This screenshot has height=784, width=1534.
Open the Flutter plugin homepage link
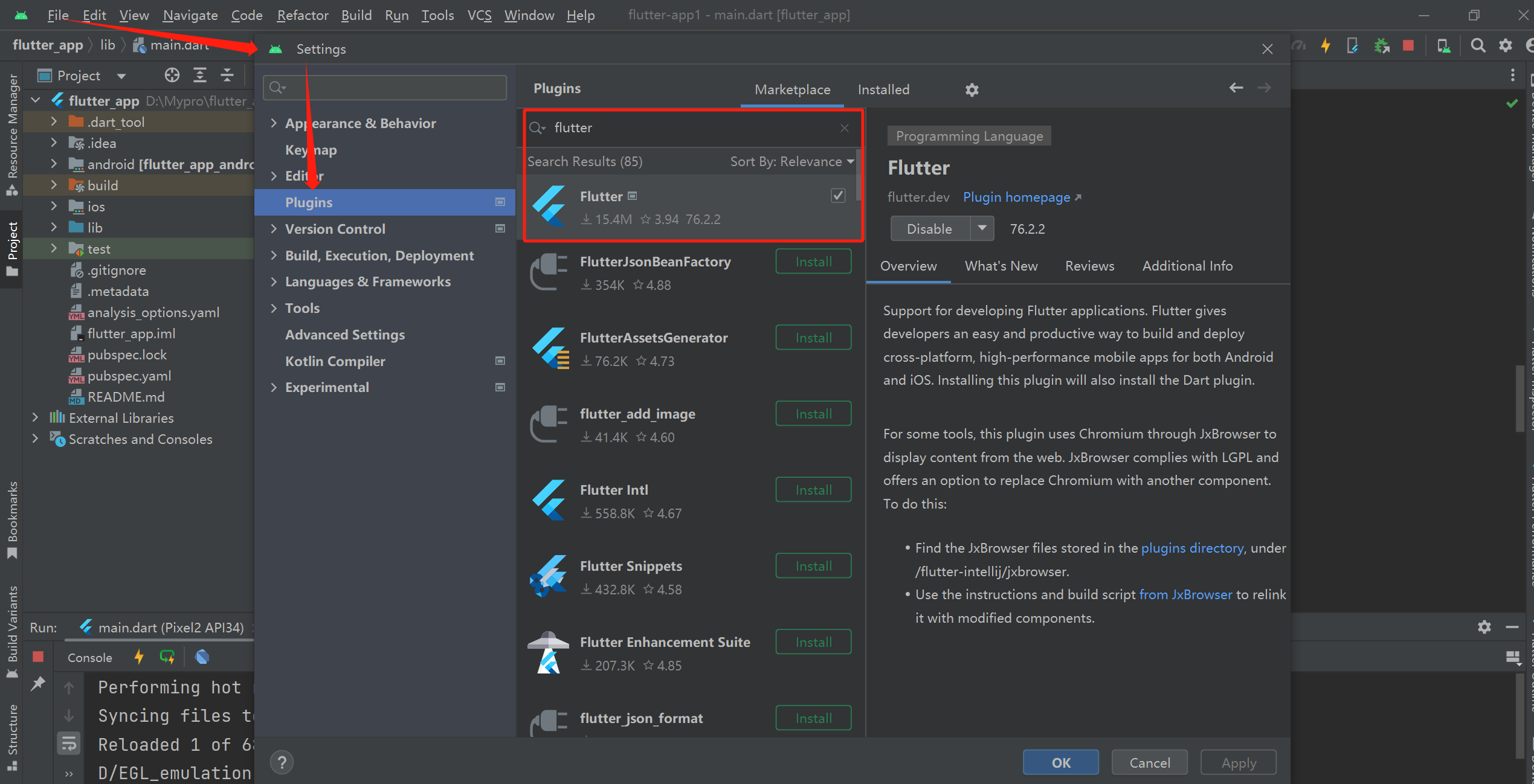(x=1017, y=197)
